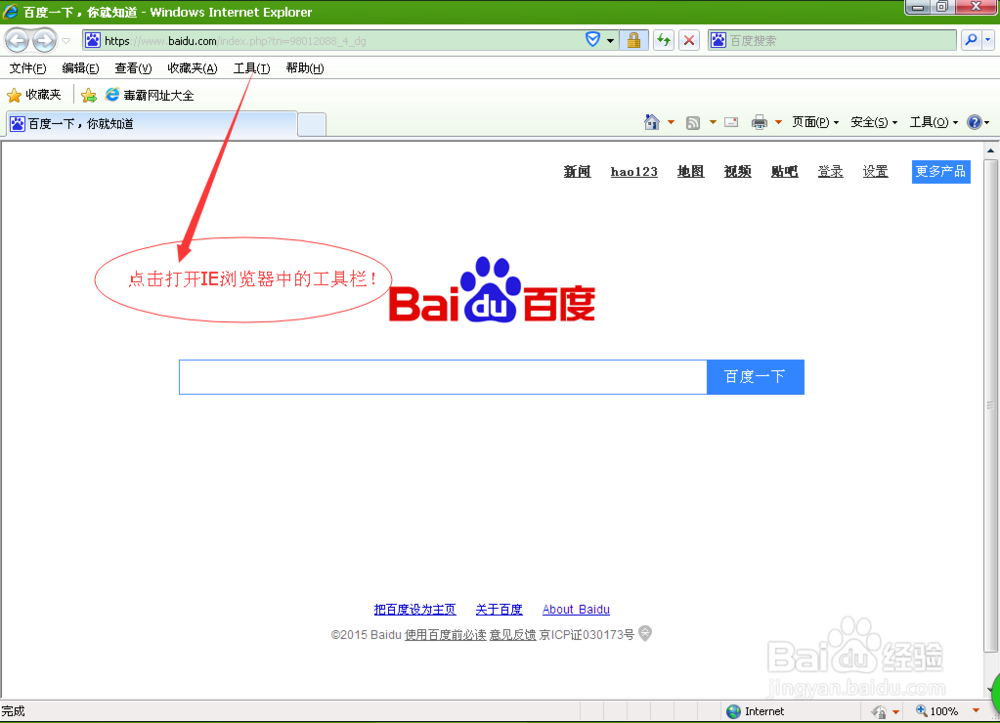The width and height of the screenshot is (1000, 723).
Task: Click the 100% zoom level button
Action: (937, 712)
